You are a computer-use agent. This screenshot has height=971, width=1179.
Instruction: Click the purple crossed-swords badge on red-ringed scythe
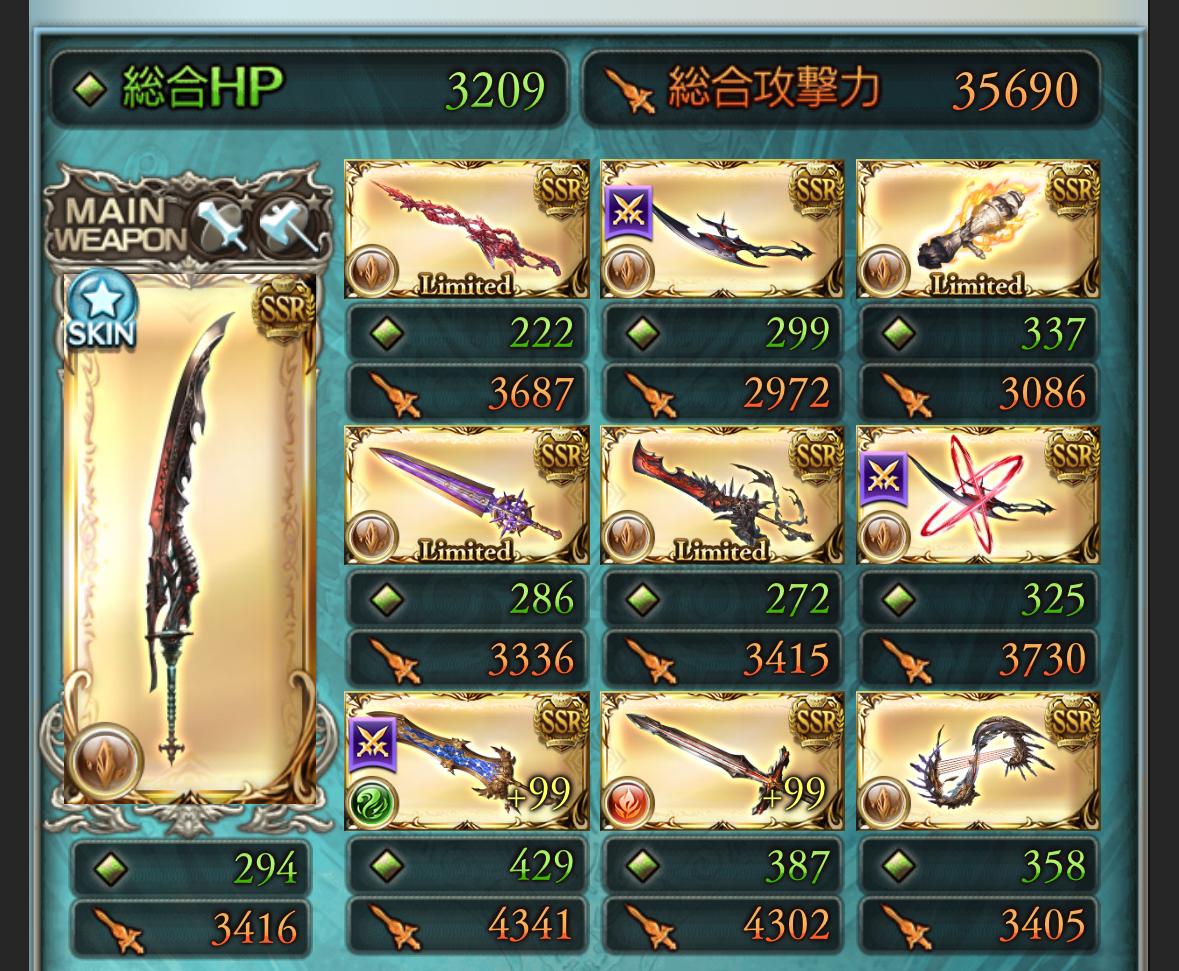pos(883,478)
